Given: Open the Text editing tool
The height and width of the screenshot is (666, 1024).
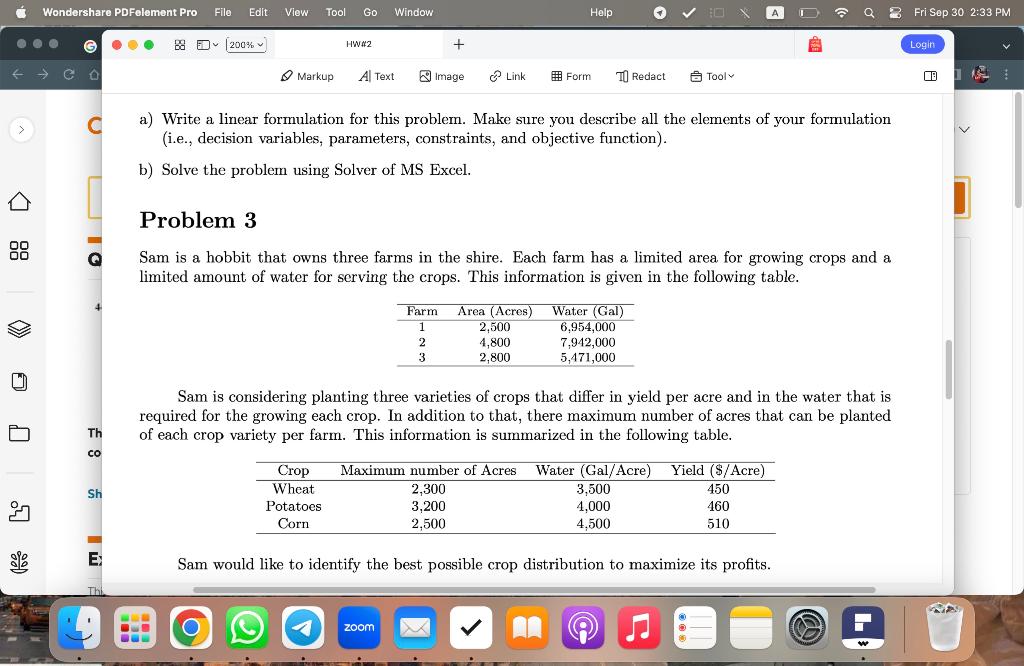Looking at the screenshot, I should [x=377, y=76].
